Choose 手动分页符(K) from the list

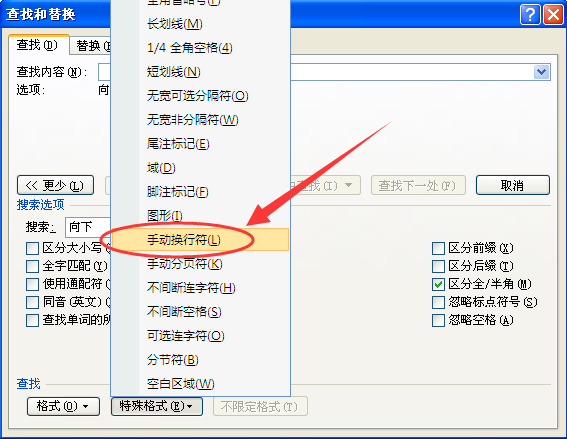200,264
